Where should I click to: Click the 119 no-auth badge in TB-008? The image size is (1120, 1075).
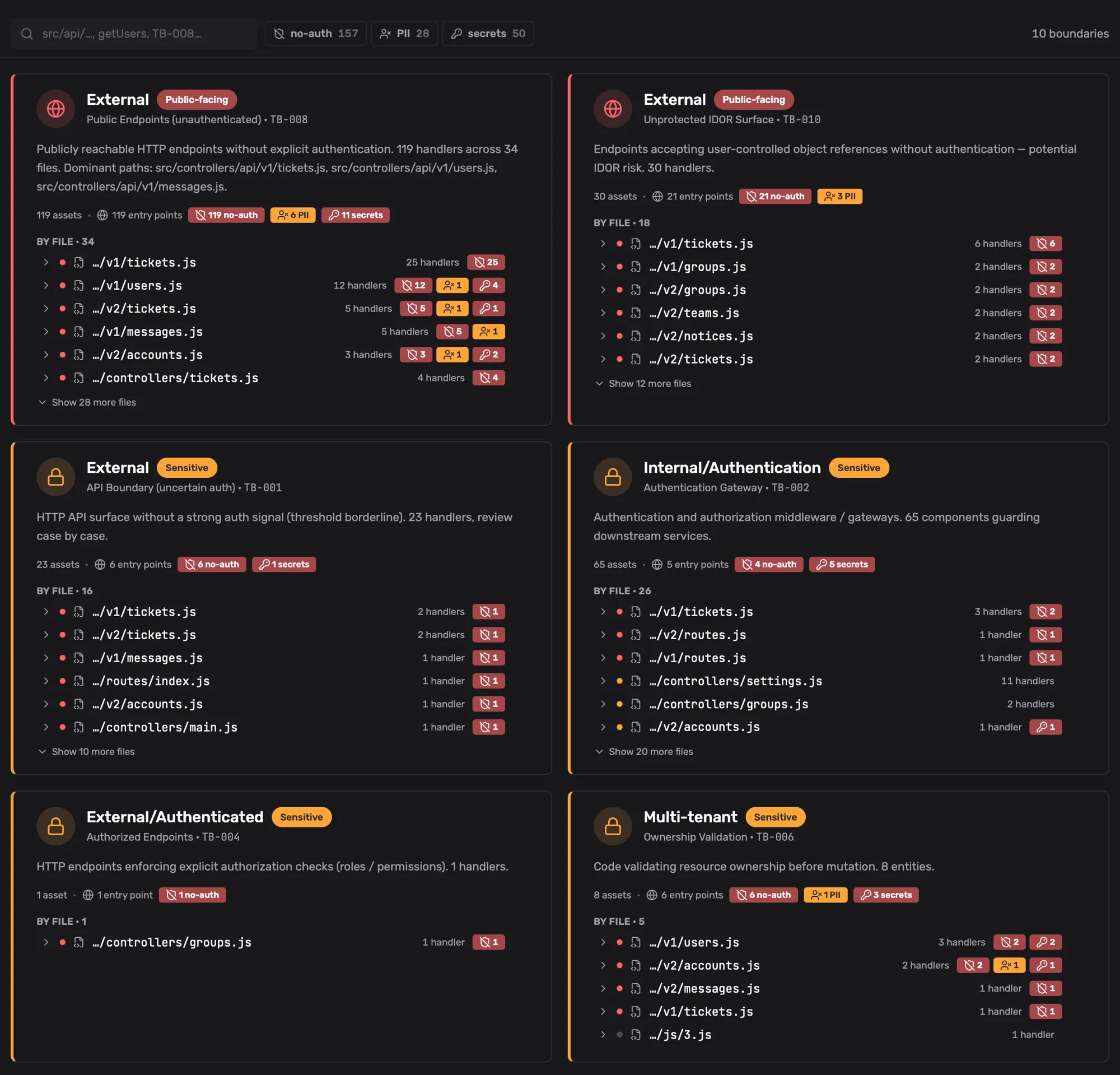(226, 215)
